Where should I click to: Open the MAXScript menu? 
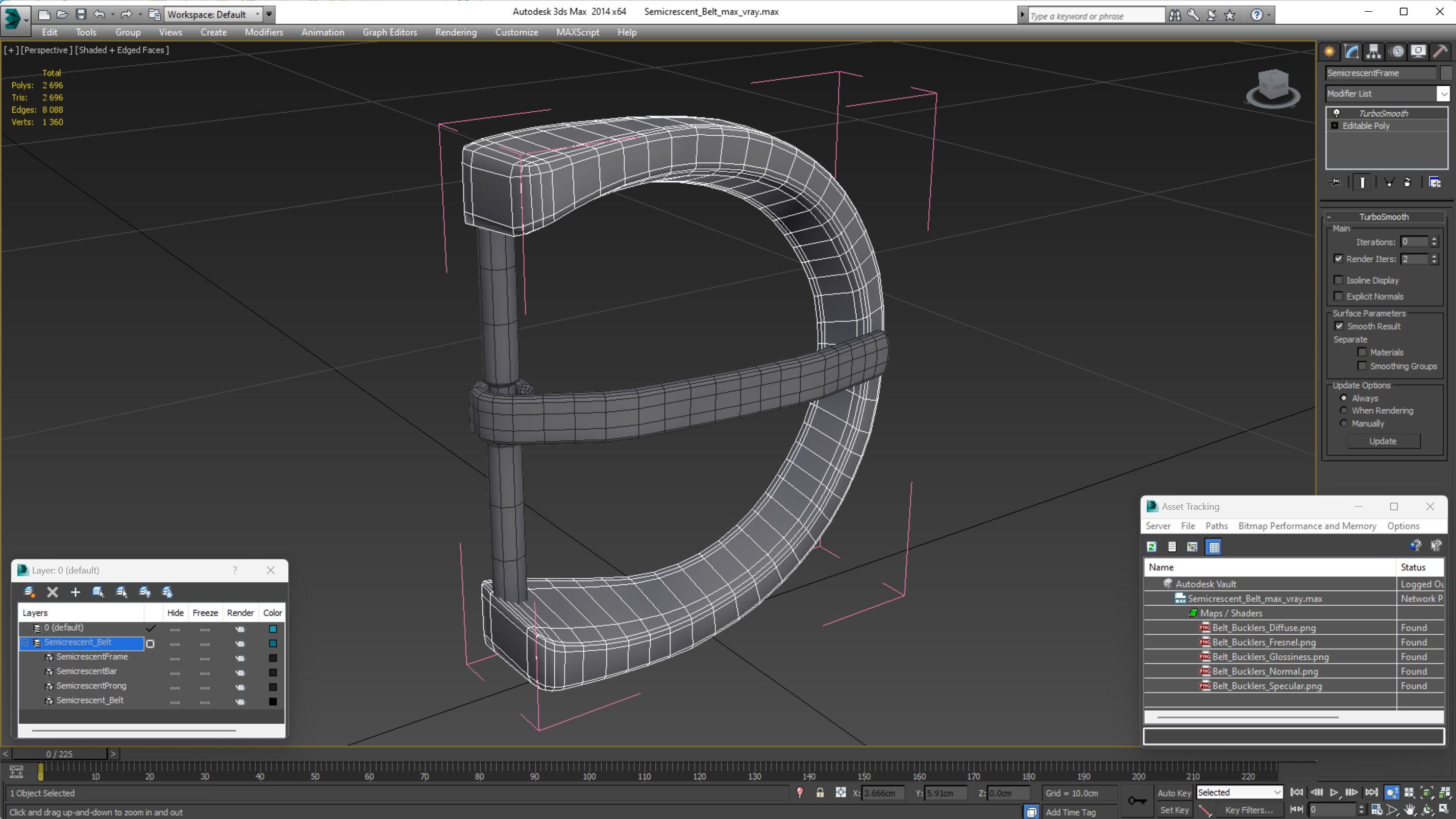point(577,32)
